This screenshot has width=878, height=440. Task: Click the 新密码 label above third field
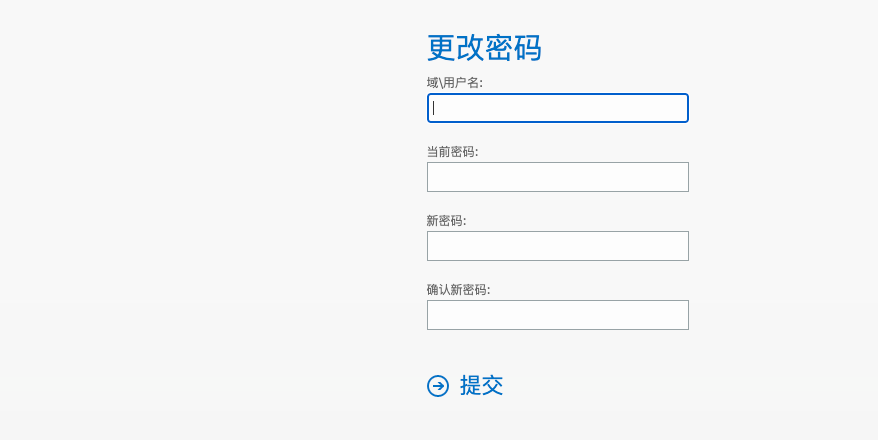[446, 221]
